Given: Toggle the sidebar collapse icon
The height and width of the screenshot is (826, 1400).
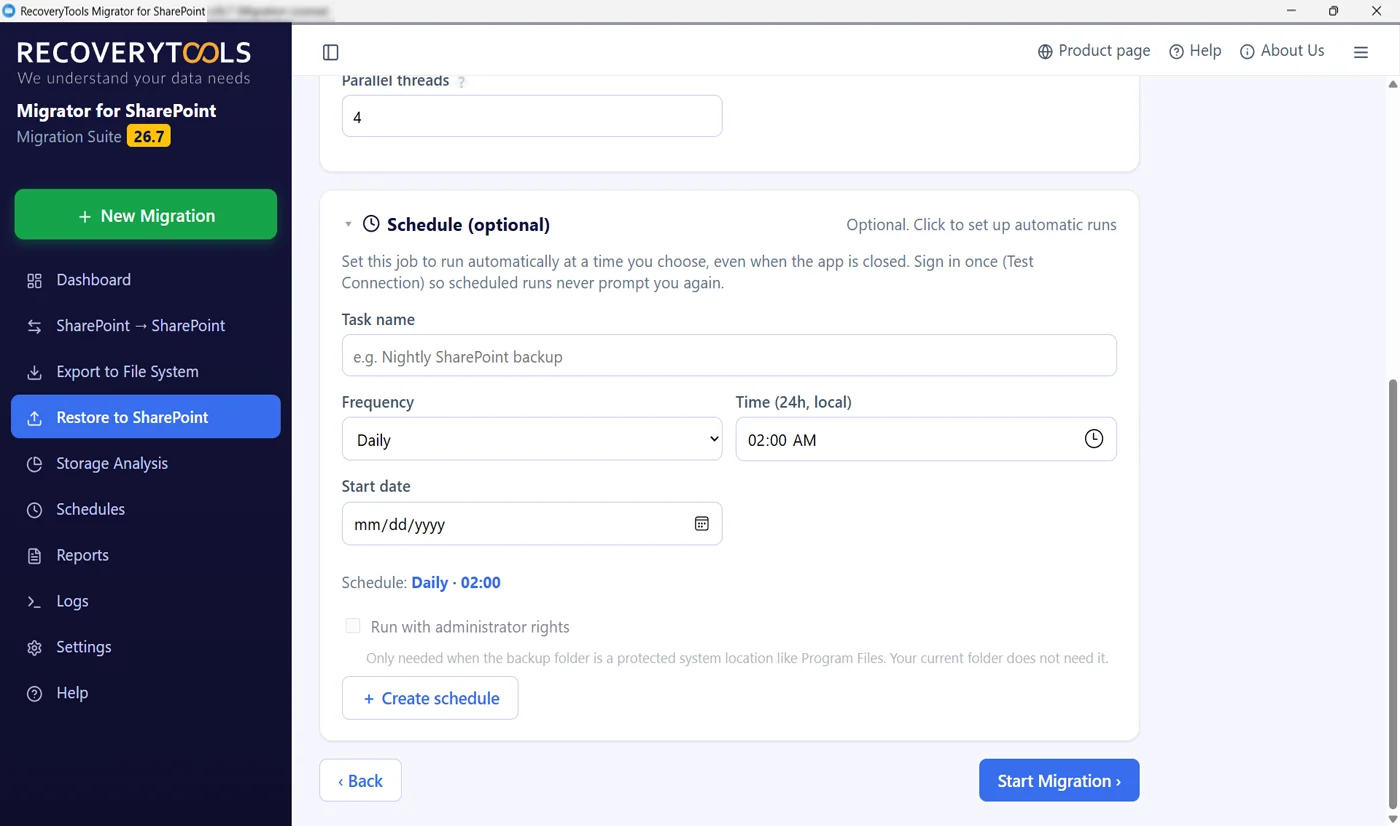Looking at the screenshot, I should tap(331, 52).
